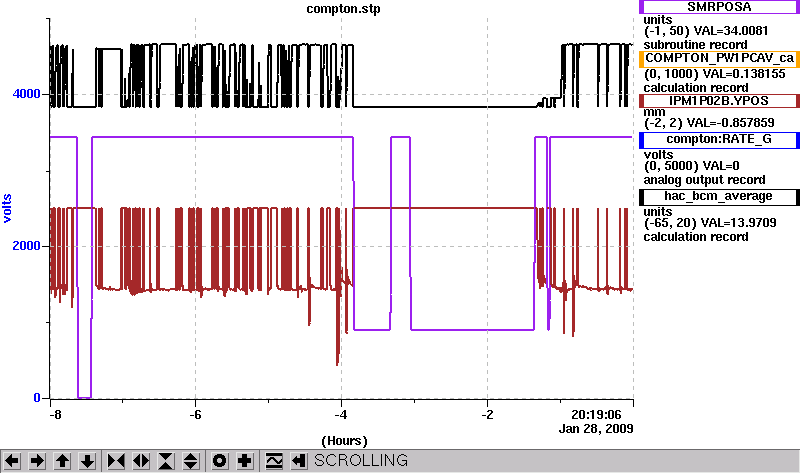The width and height of the screenshot is (800, 473).
Task: Click the 'analog output record' description text
Action: tap(705, 180)
